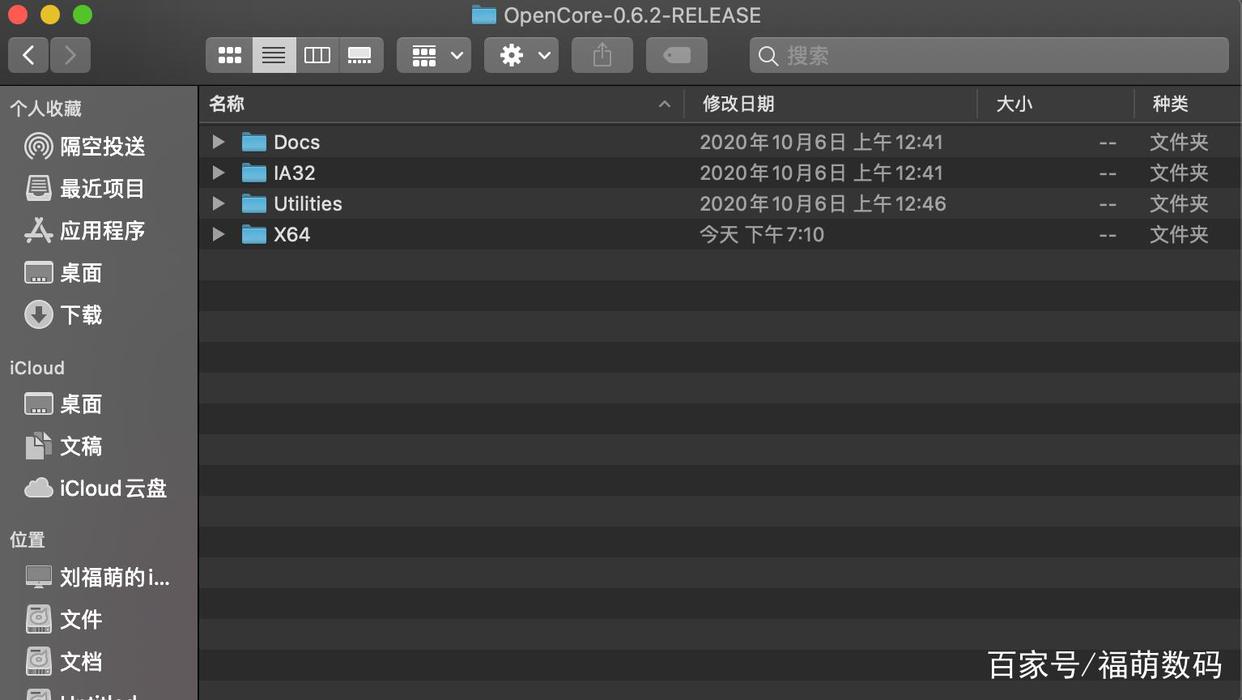Click the sort direction arrow in 名称 header
Viewport: 1242px width, 700px height.
664,104
